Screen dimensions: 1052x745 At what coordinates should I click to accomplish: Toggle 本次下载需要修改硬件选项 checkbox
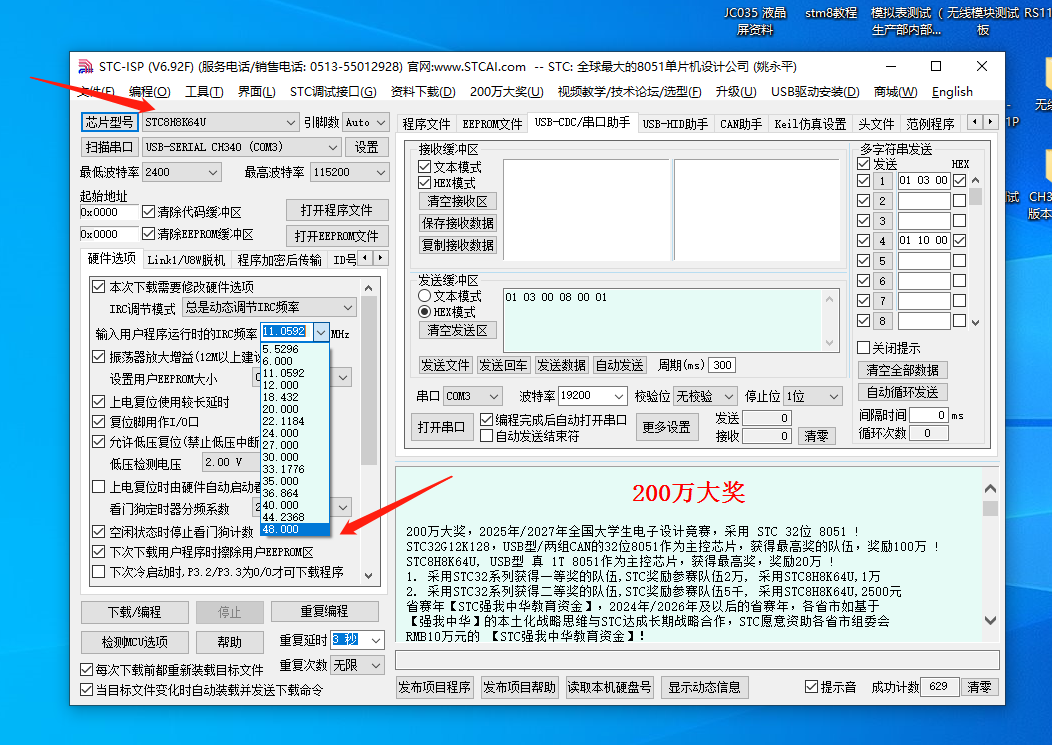pos(99,287)
